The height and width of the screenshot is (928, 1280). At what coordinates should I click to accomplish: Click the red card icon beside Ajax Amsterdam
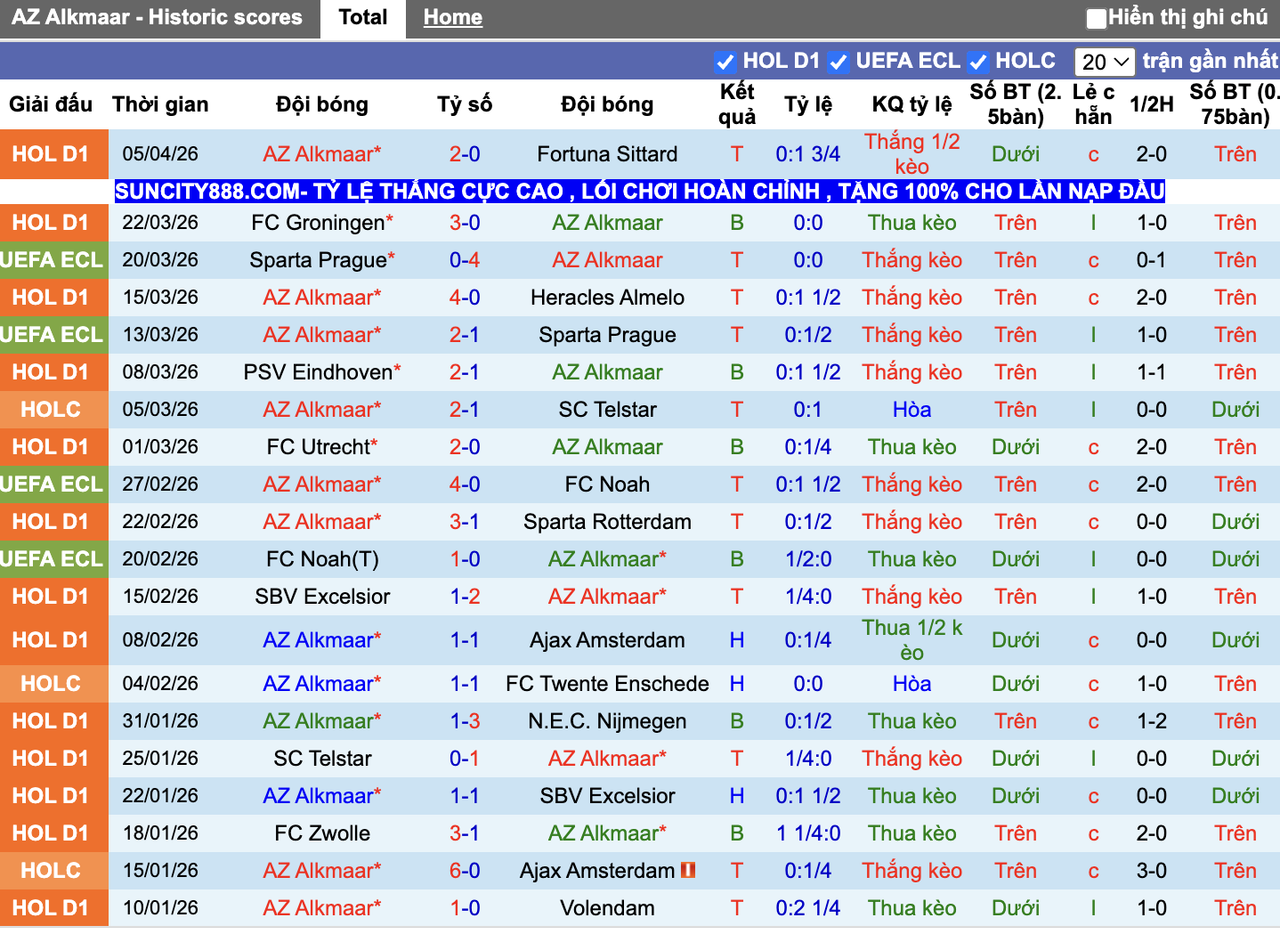pyautogui.click(x=690, y=870)
